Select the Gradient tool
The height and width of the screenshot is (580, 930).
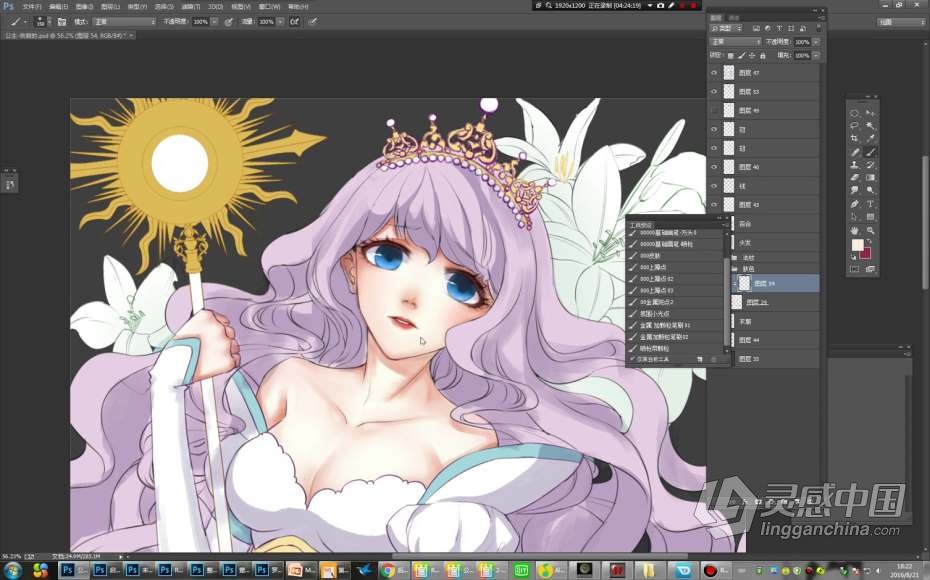pyautogui.click(x=870, y=177)
